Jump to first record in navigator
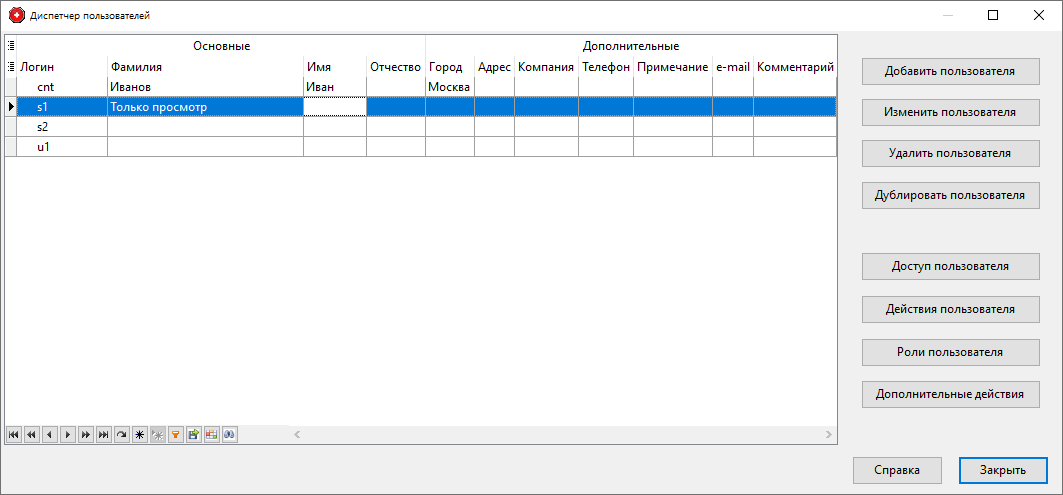Viewport: 1063px width, 495px height. (13, 435)
